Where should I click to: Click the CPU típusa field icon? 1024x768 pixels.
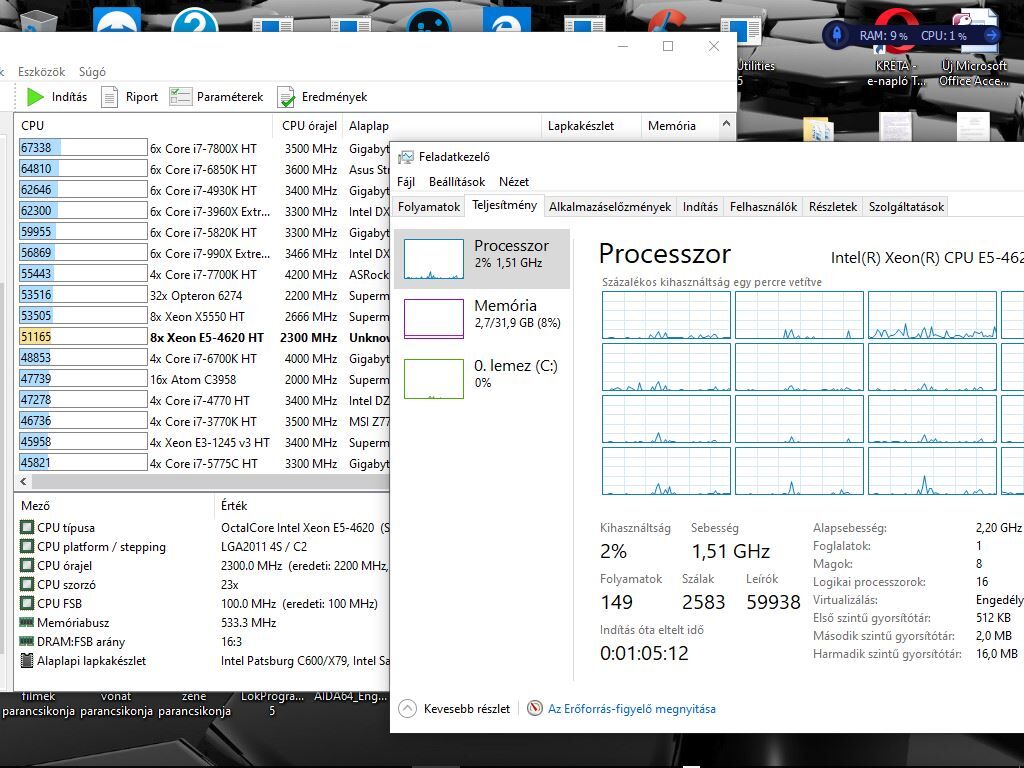(27, 527)
